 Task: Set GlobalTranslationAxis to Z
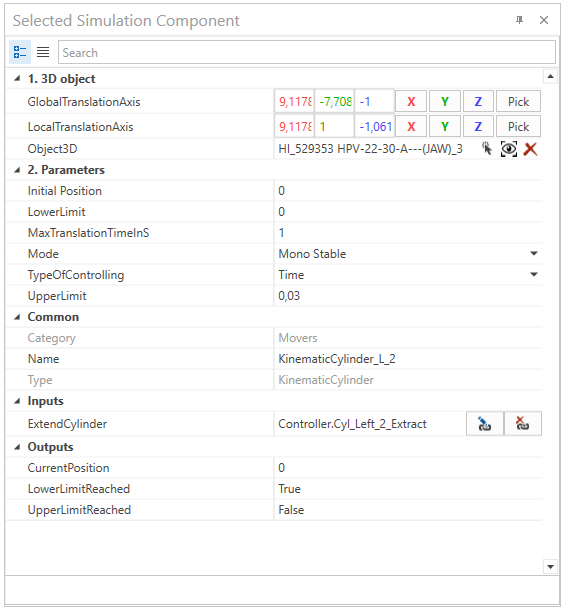[x=478, y=102]
